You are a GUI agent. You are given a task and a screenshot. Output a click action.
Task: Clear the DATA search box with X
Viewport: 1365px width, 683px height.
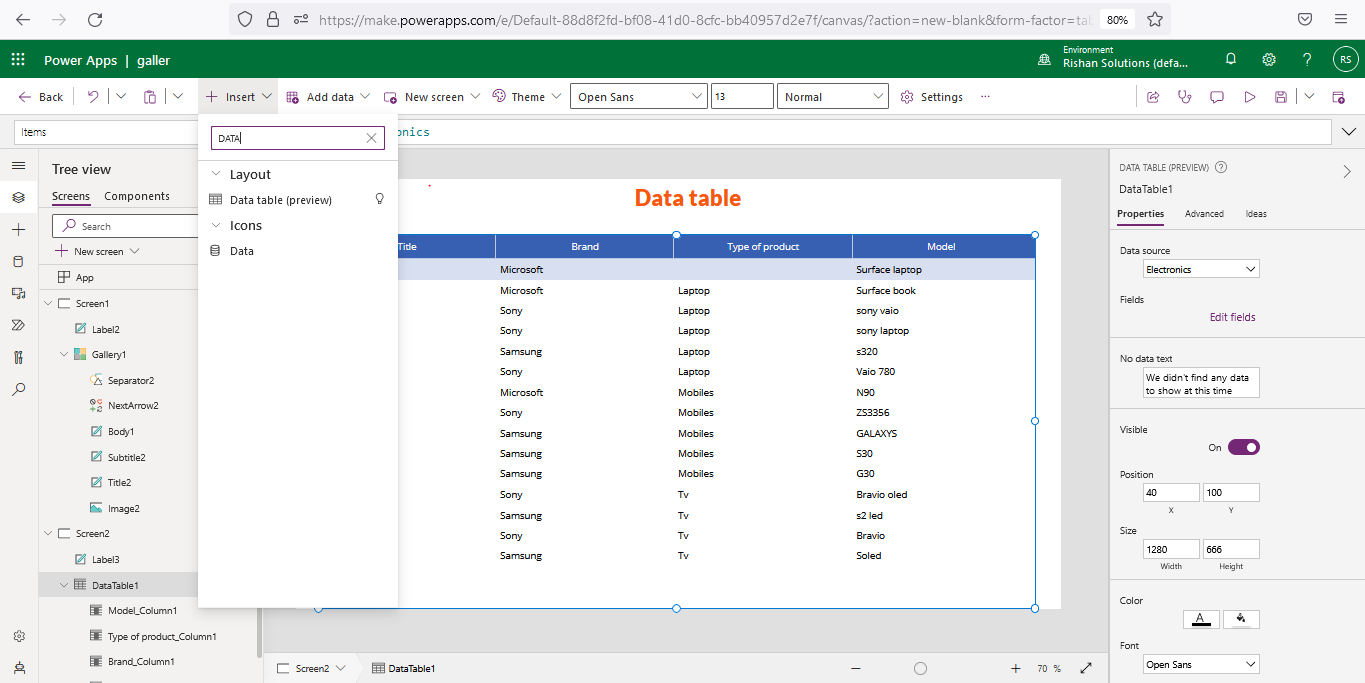[371, 139]
